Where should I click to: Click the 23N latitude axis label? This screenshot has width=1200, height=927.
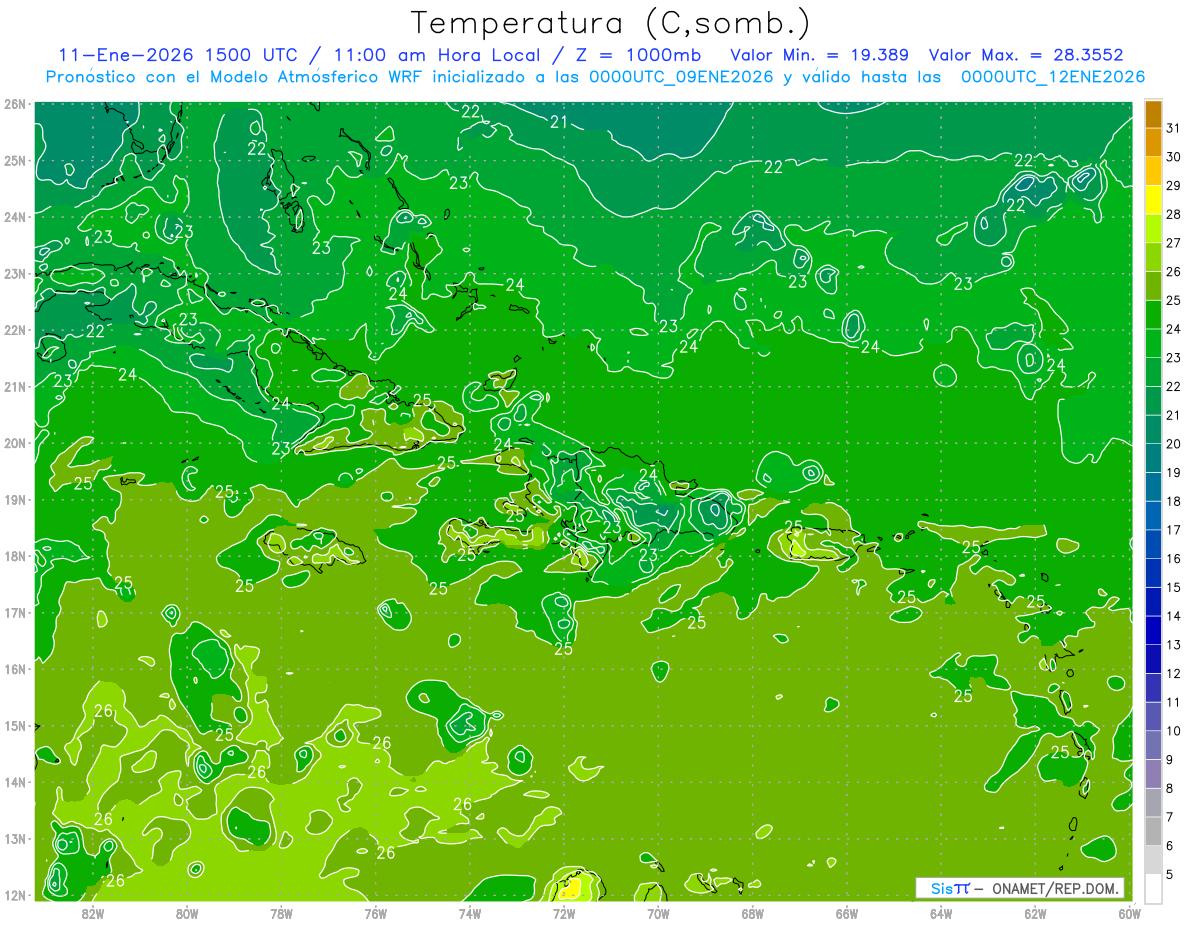tap(15, 274)
